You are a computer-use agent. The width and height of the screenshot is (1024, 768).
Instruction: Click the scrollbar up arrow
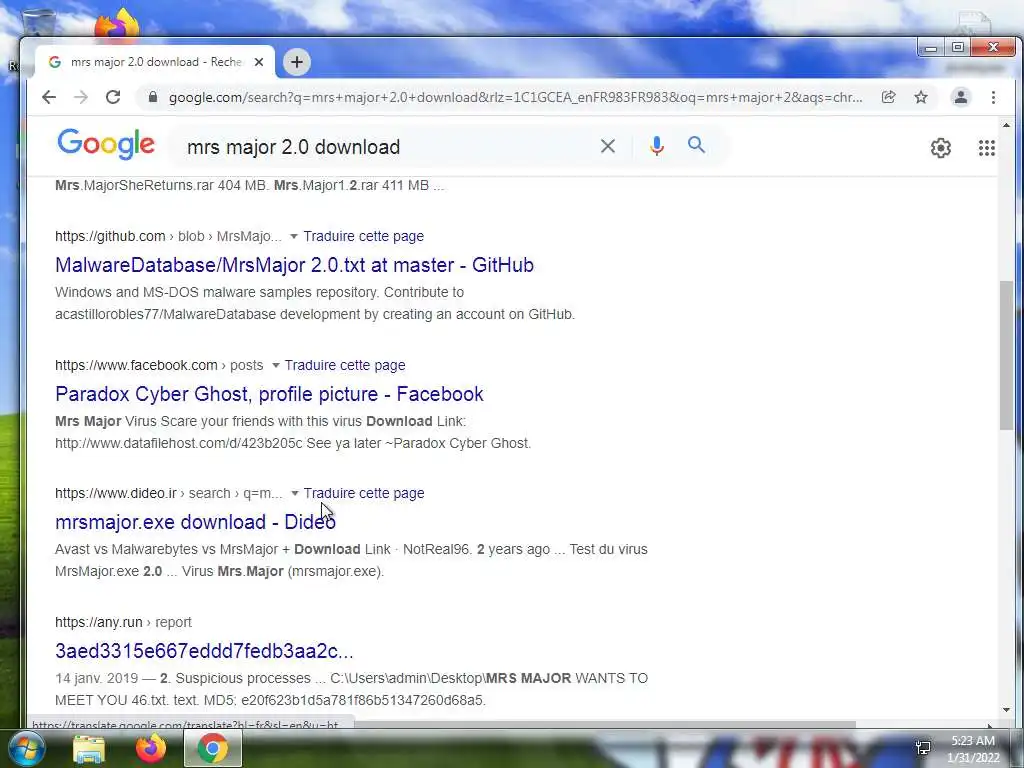pos(1006,125)
